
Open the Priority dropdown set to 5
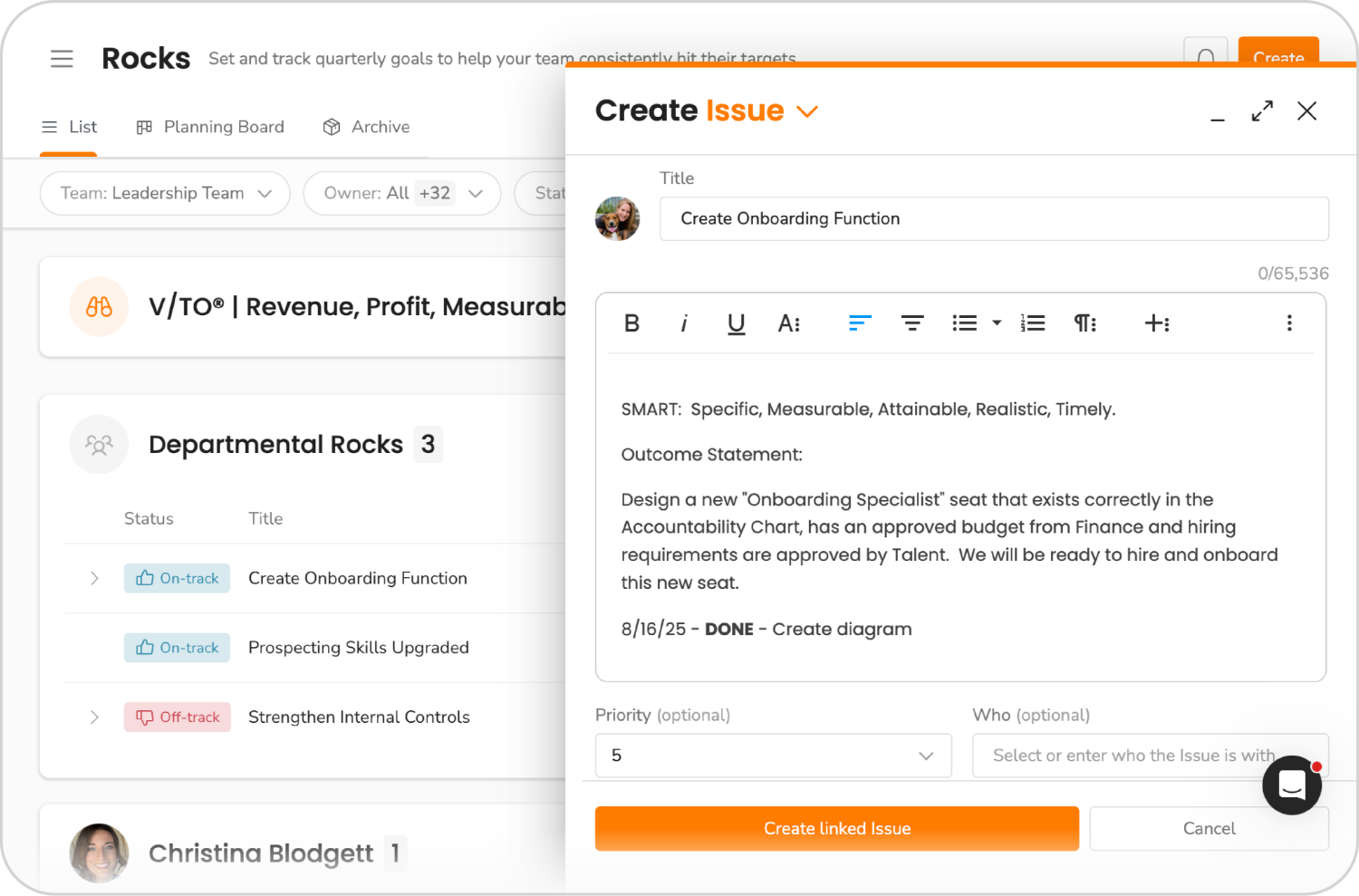pyautogui.click(x=773, y=756)
